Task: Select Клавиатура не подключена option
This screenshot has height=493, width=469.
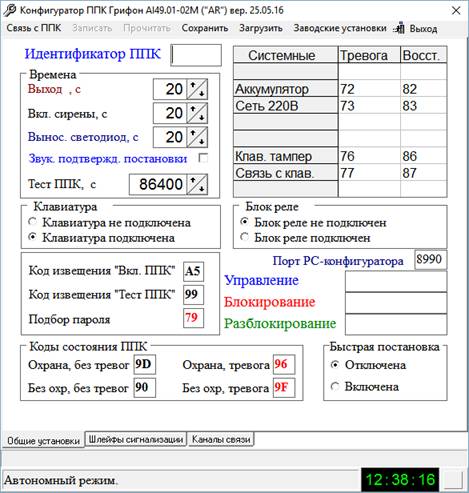Action: point(33,222)
